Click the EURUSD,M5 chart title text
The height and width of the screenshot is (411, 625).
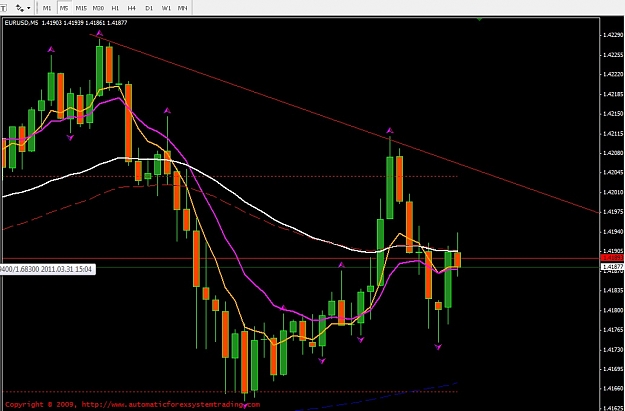coord(22,23)
